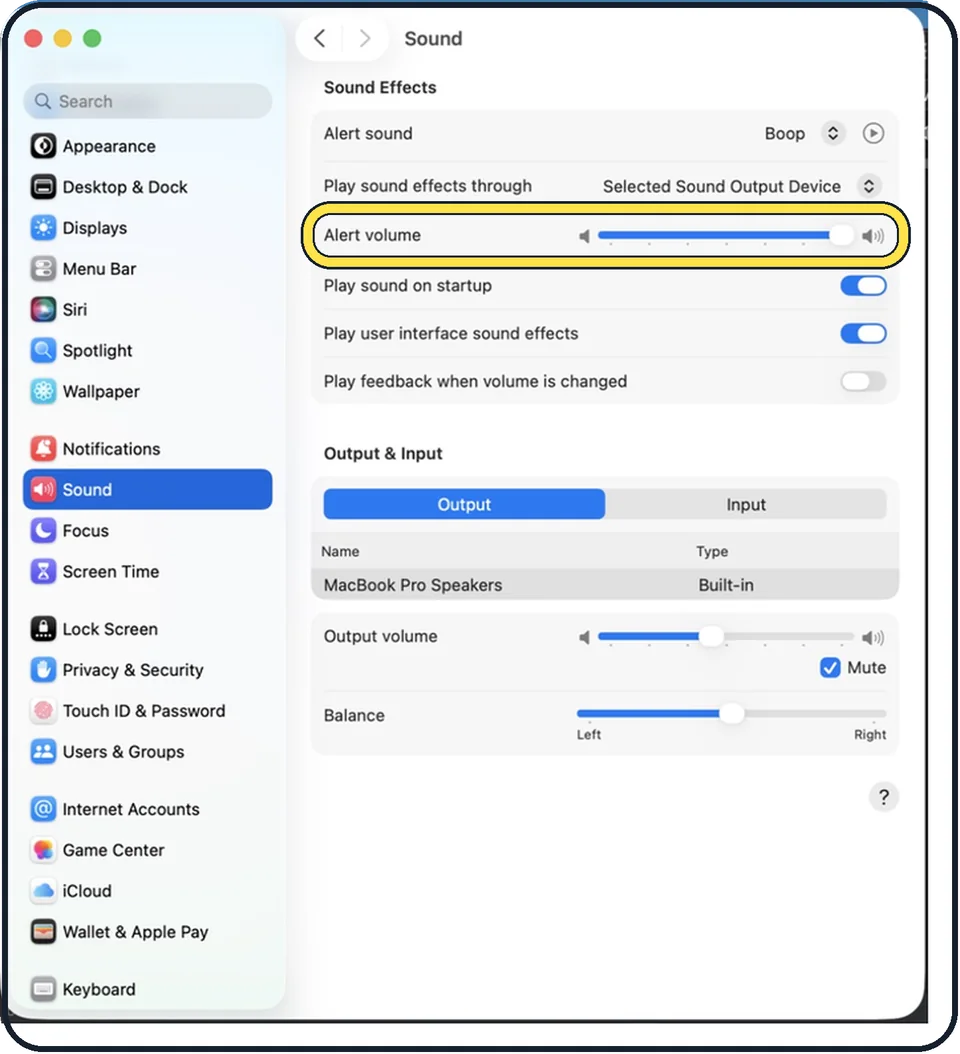
Task: Open the Siri icon in sidebar
Action: (43, 310)
